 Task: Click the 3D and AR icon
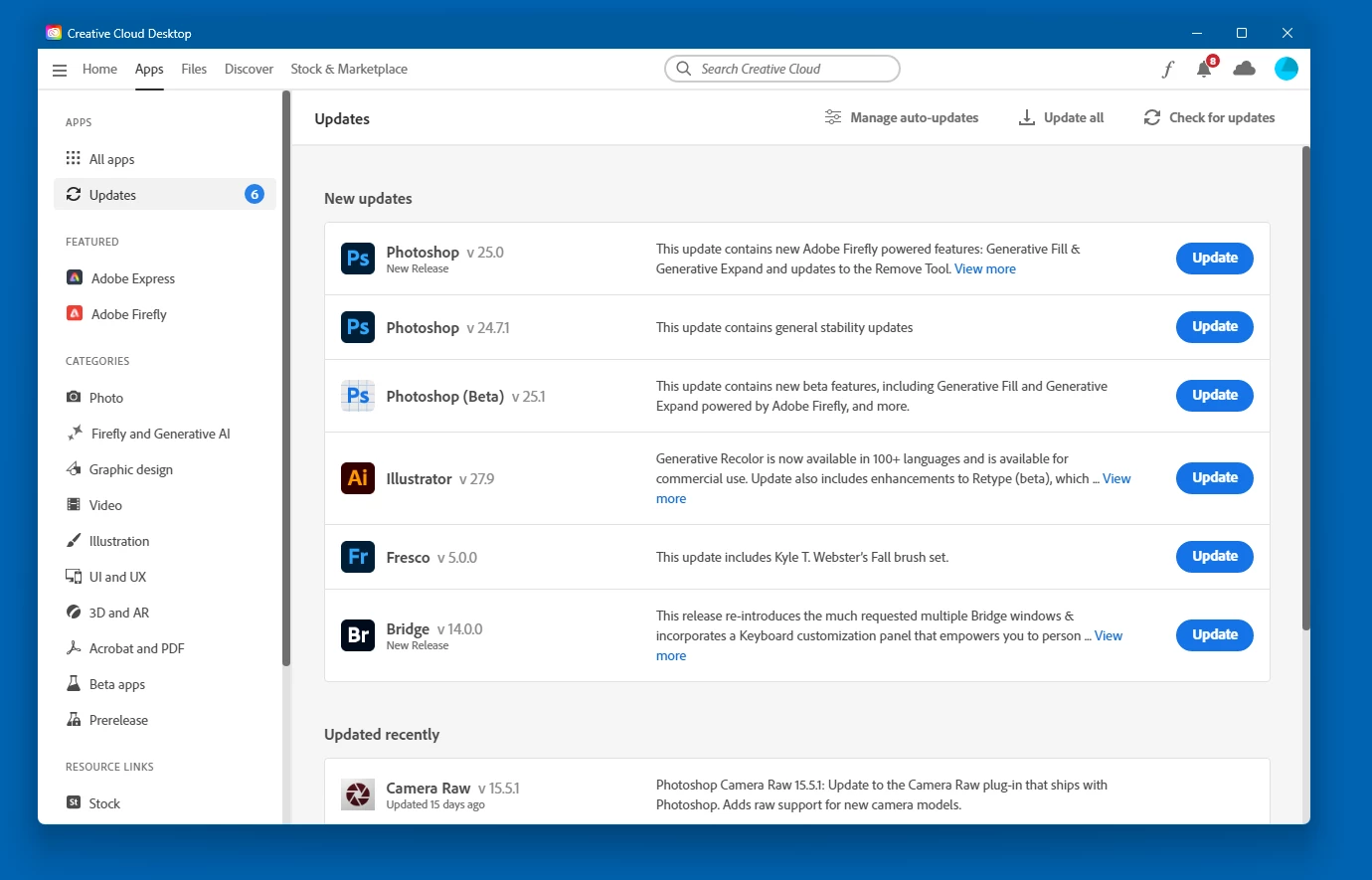74,612
